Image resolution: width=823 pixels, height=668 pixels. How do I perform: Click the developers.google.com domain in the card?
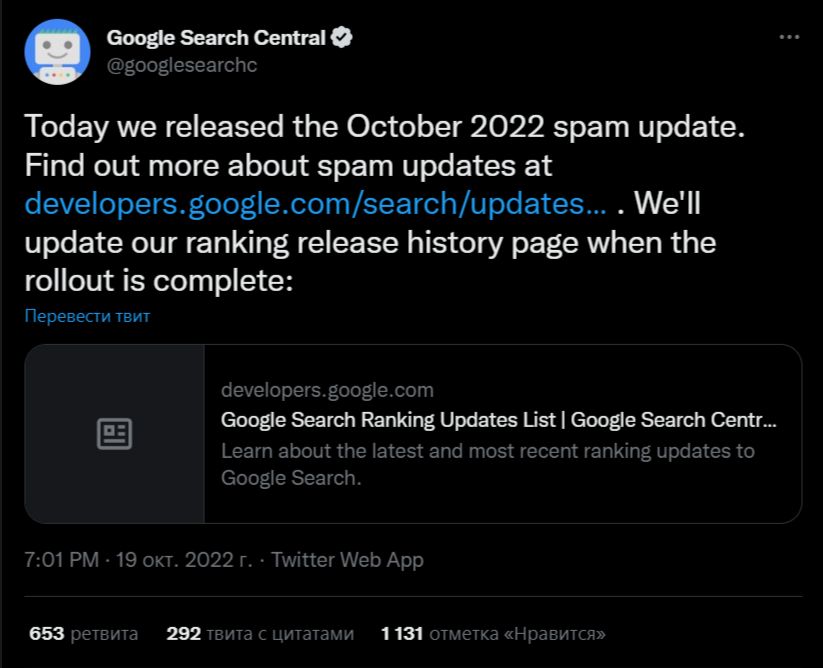click(327, 390)
